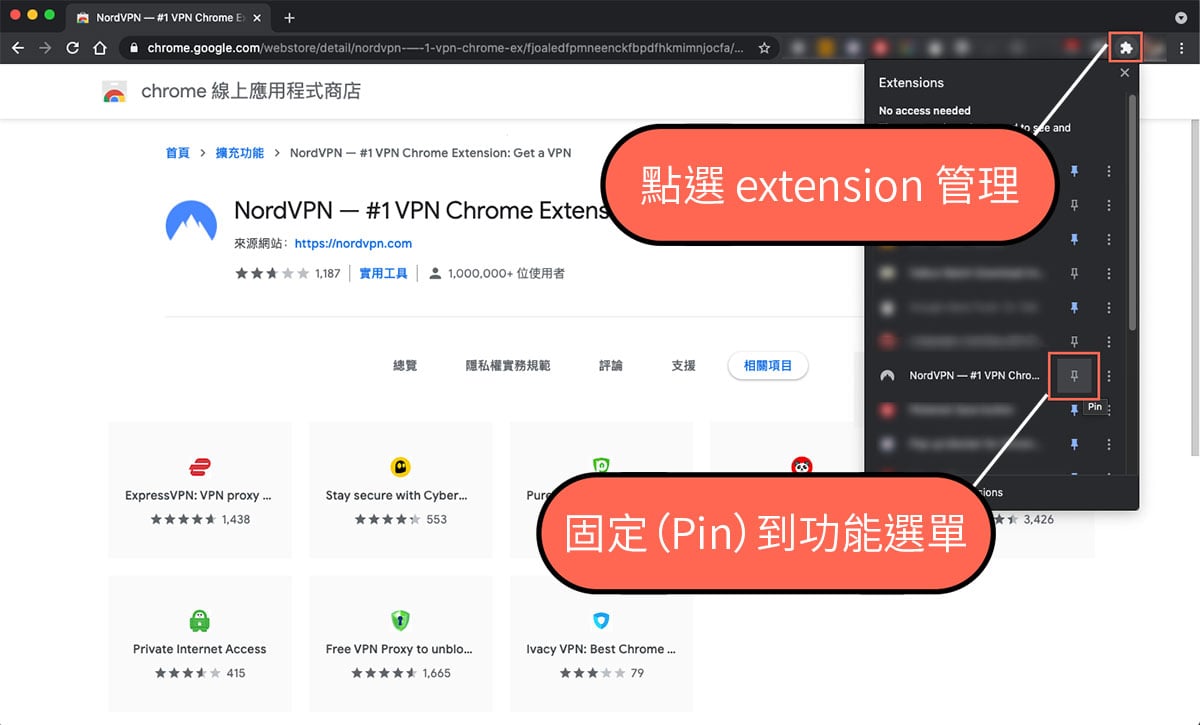Open the tab search dropdown arrow

1181,18
